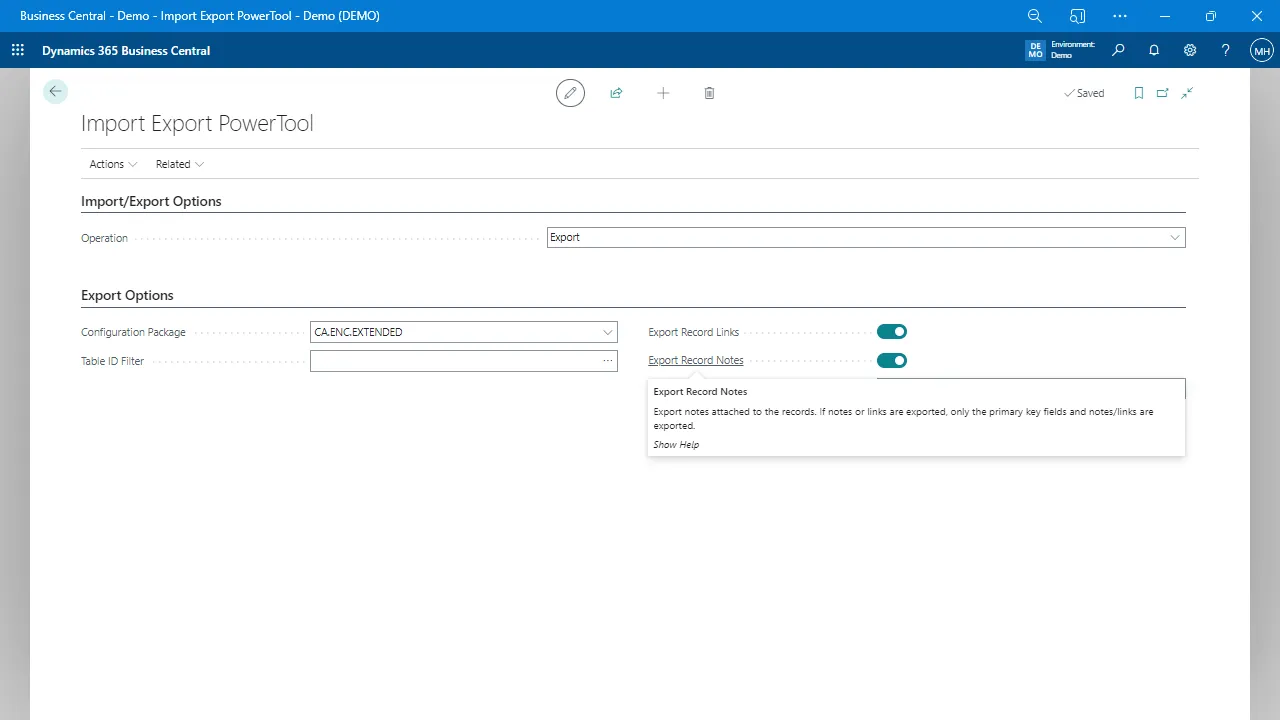
Task: Expand the Operation dropdown
Action: click(1174, 238)
